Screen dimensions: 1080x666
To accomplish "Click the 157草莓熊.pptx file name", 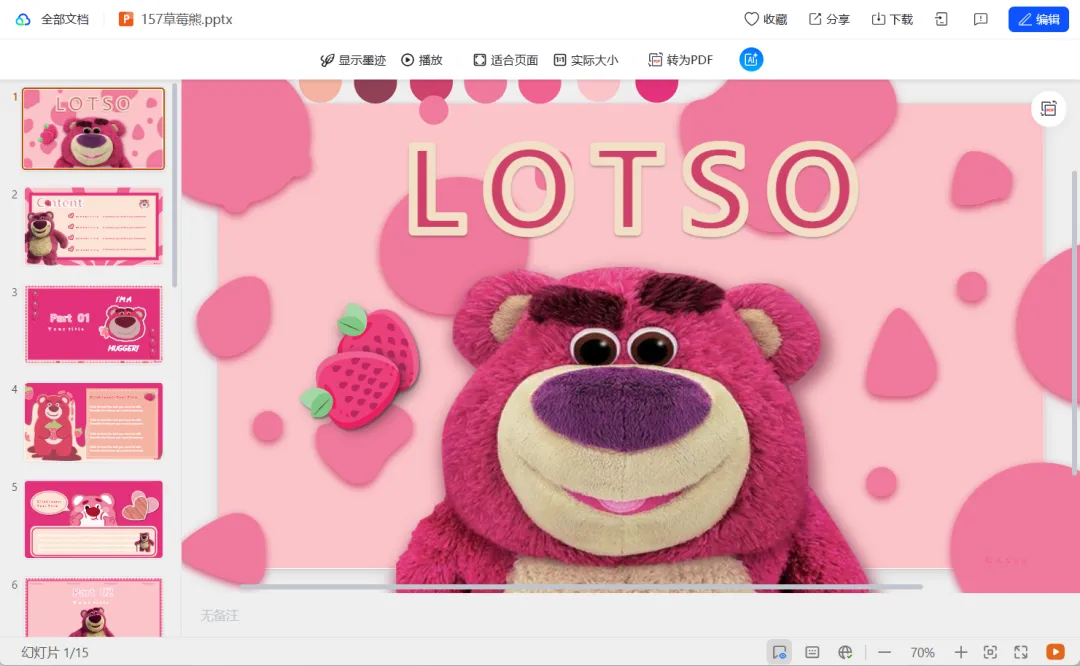I will click(x=187, y=19).
